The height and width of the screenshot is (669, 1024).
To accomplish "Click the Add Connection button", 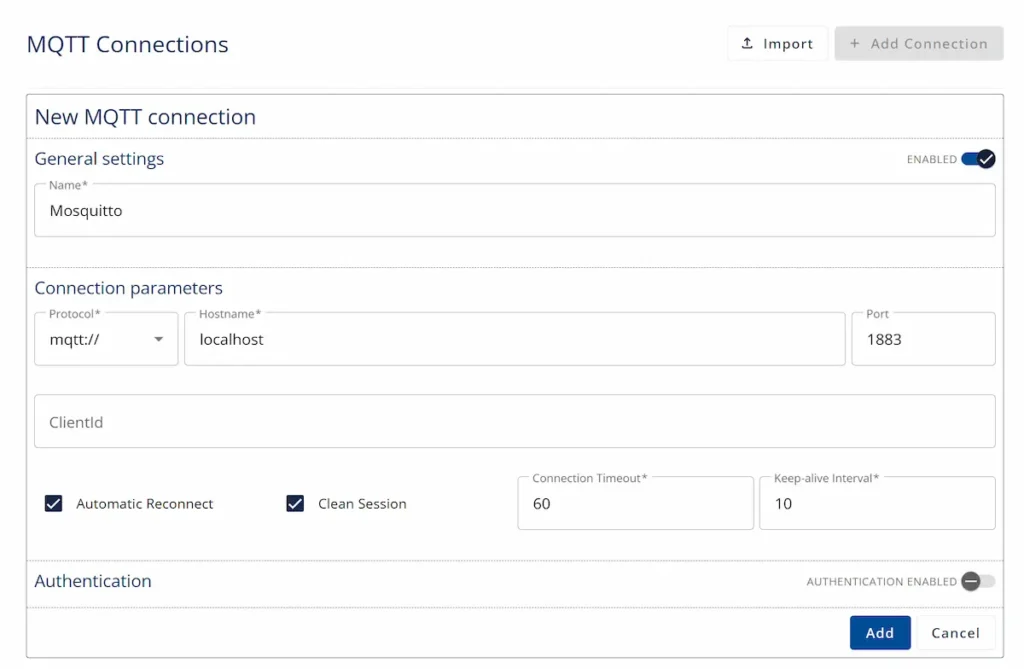I will [918, 43].
